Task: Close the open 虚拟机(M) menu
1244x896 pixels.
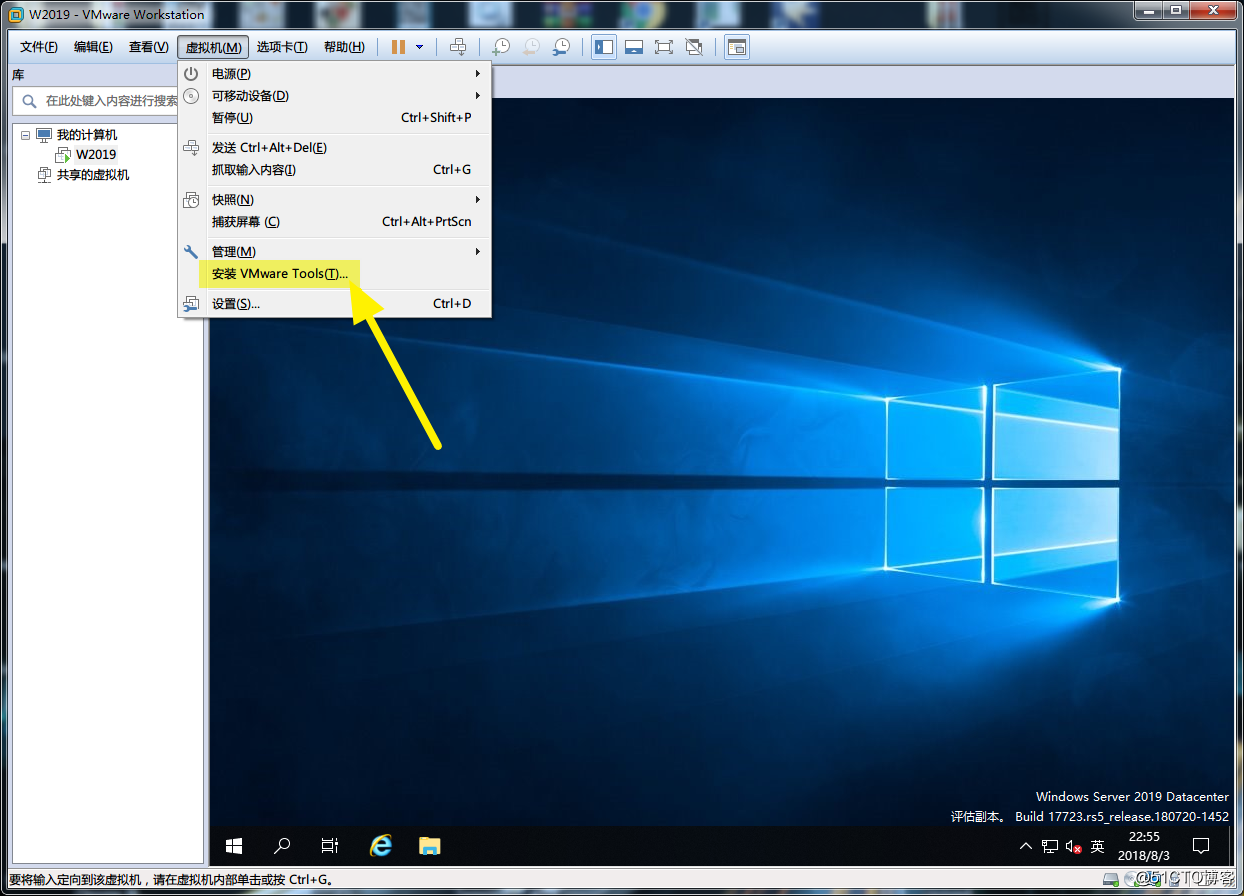Action: point(213,47)
